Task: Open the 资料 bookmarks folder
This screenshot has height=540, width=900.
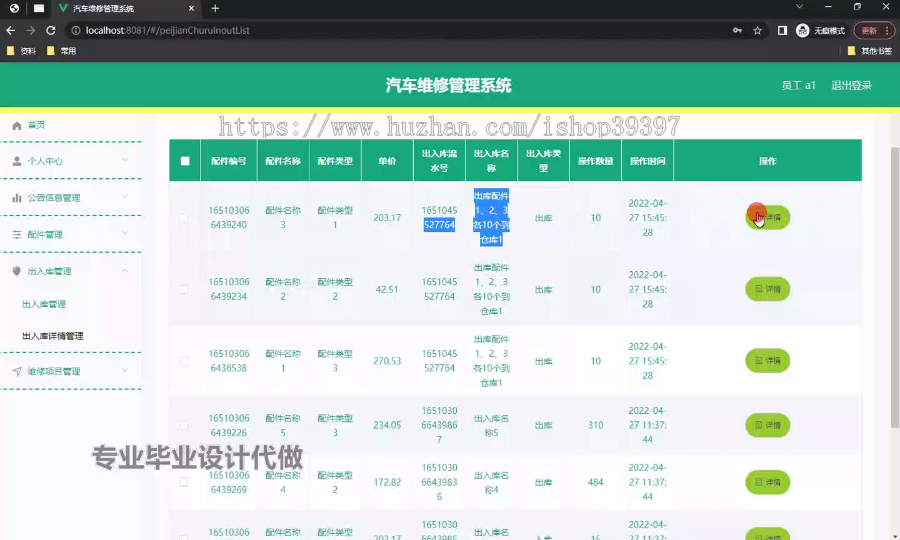Action: pos(21,51)
